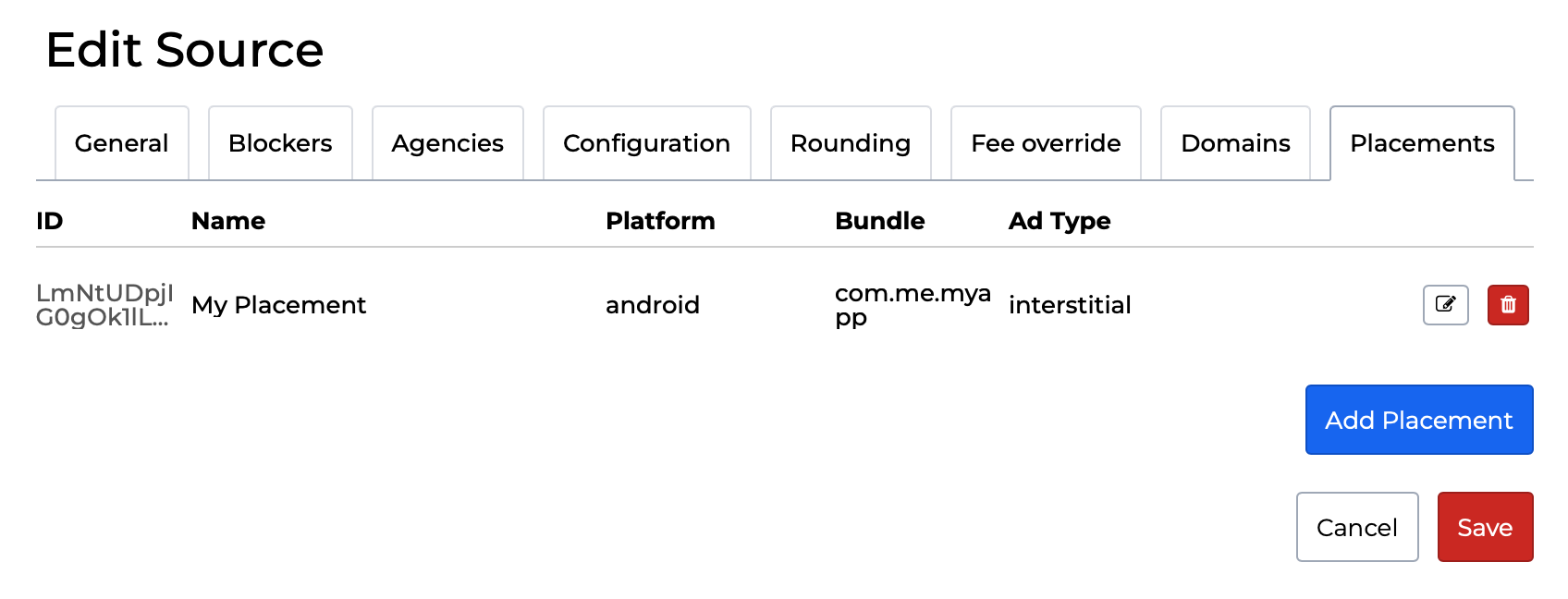Click the Add Placement button
The height and width of the screenshot is (599, 1568).
(x=1418, y=420)
